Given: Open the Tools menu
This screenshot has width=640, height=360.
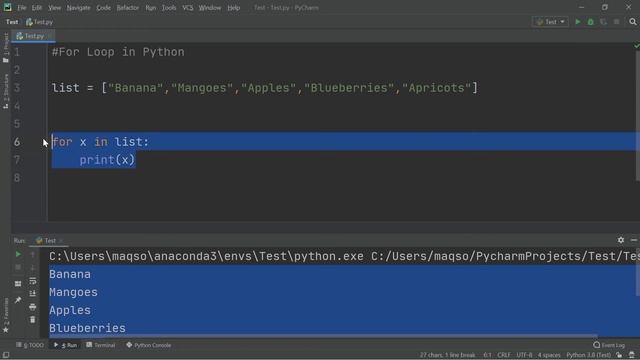Looking at the screenshot, I should [169, 8].
